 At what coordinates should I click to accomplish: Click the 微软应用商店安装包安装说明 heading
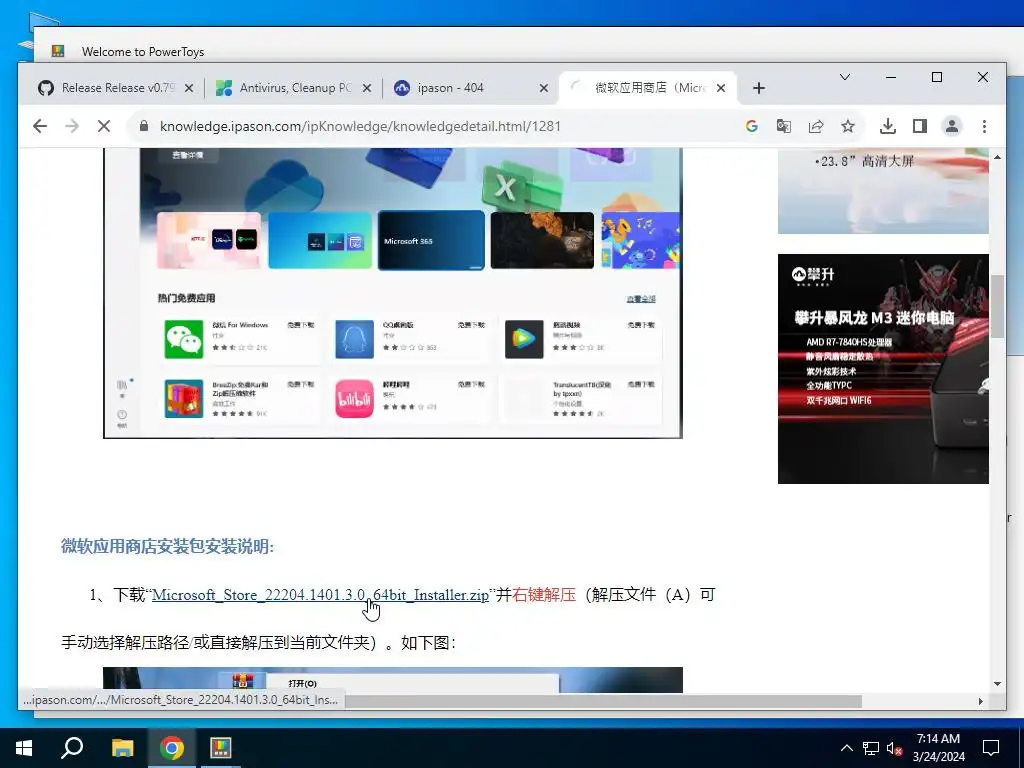point(167,547)
